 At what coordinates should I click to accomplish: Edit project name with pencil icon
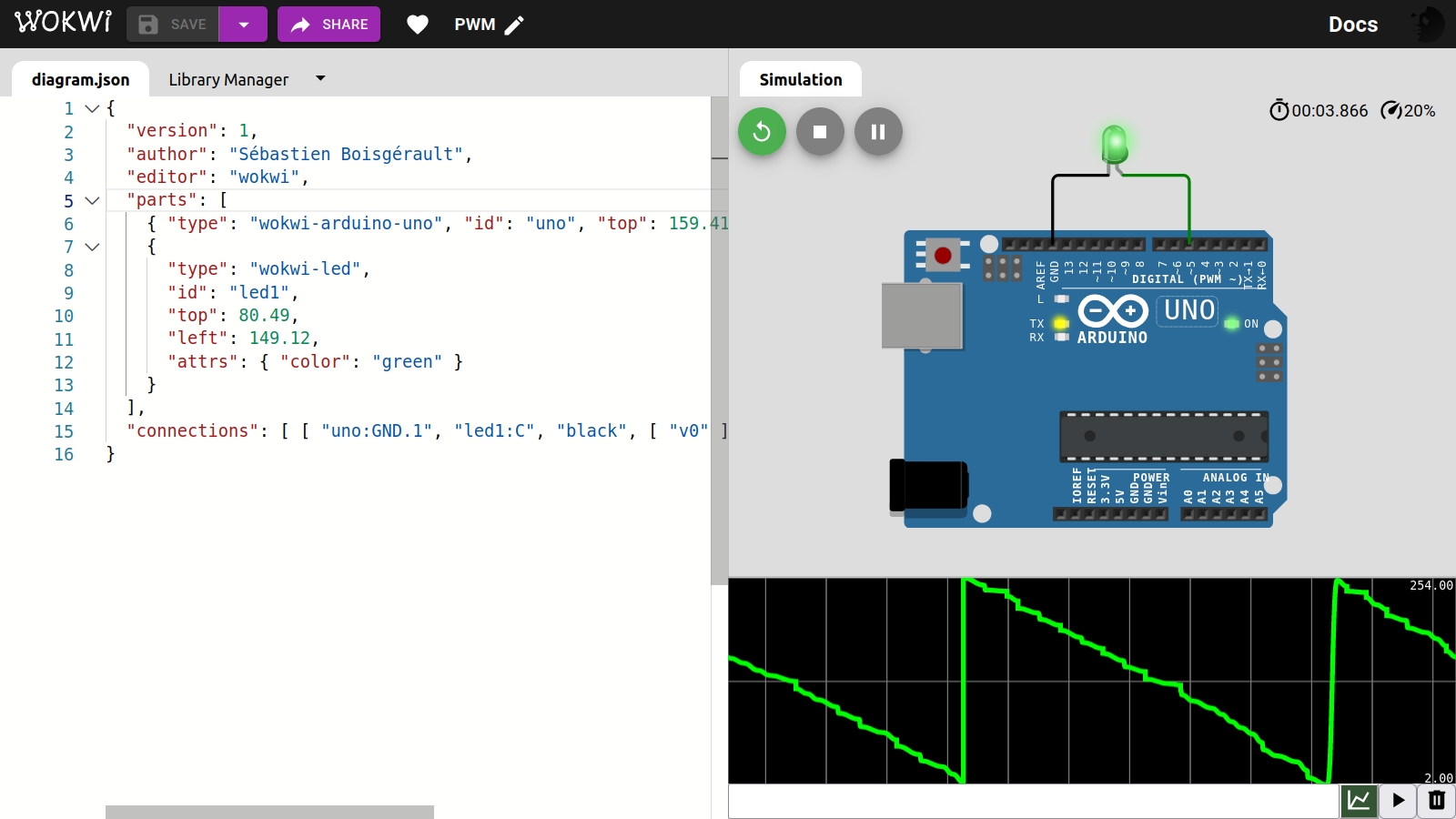click(x=514, y=25)
